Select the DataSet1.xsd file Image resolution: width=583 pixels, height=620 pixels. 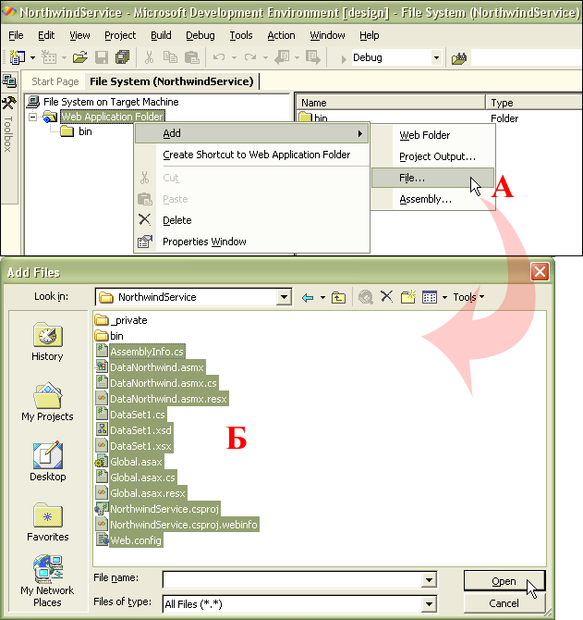pyautogui.click(x=134, y=430)
